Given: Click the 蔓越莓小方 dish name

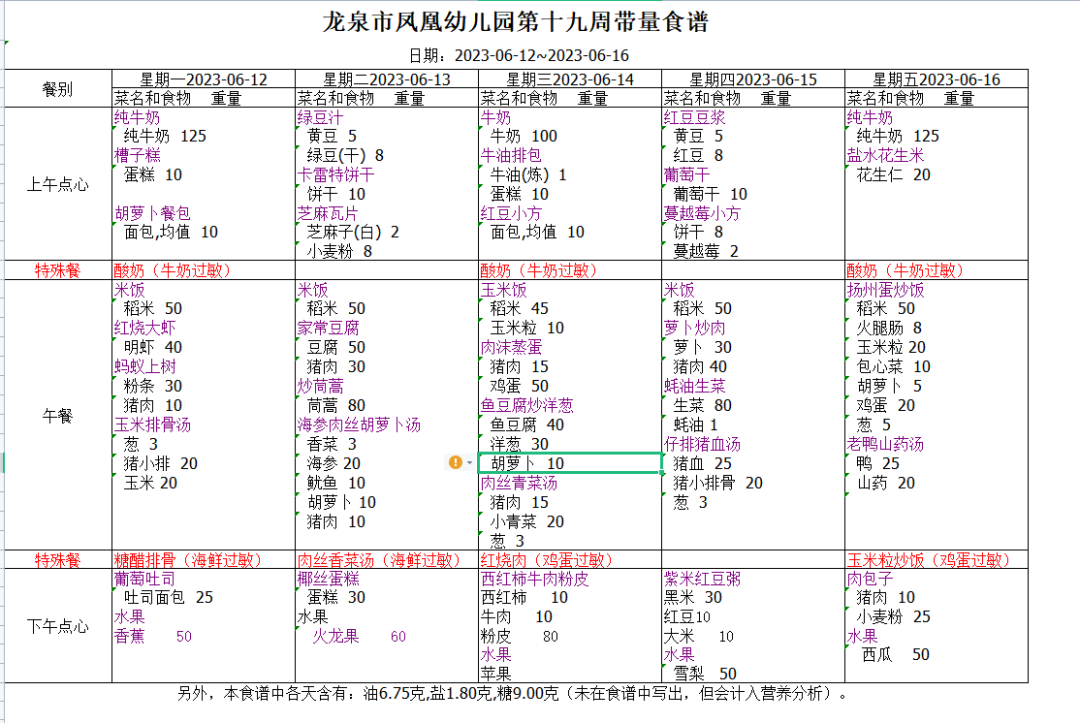Looking at the screenshot, I should pyautogui.click(x=702, y=213).
